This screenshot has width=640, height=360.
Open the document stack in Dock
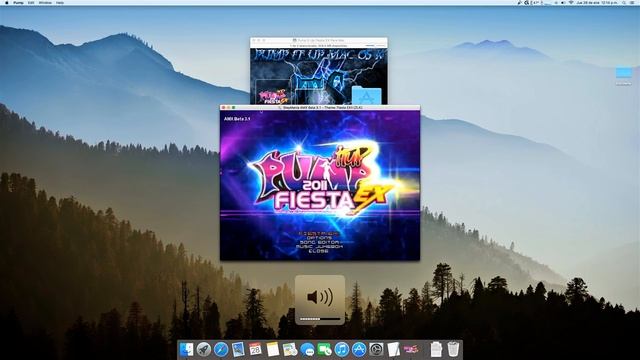pos(436,349)
